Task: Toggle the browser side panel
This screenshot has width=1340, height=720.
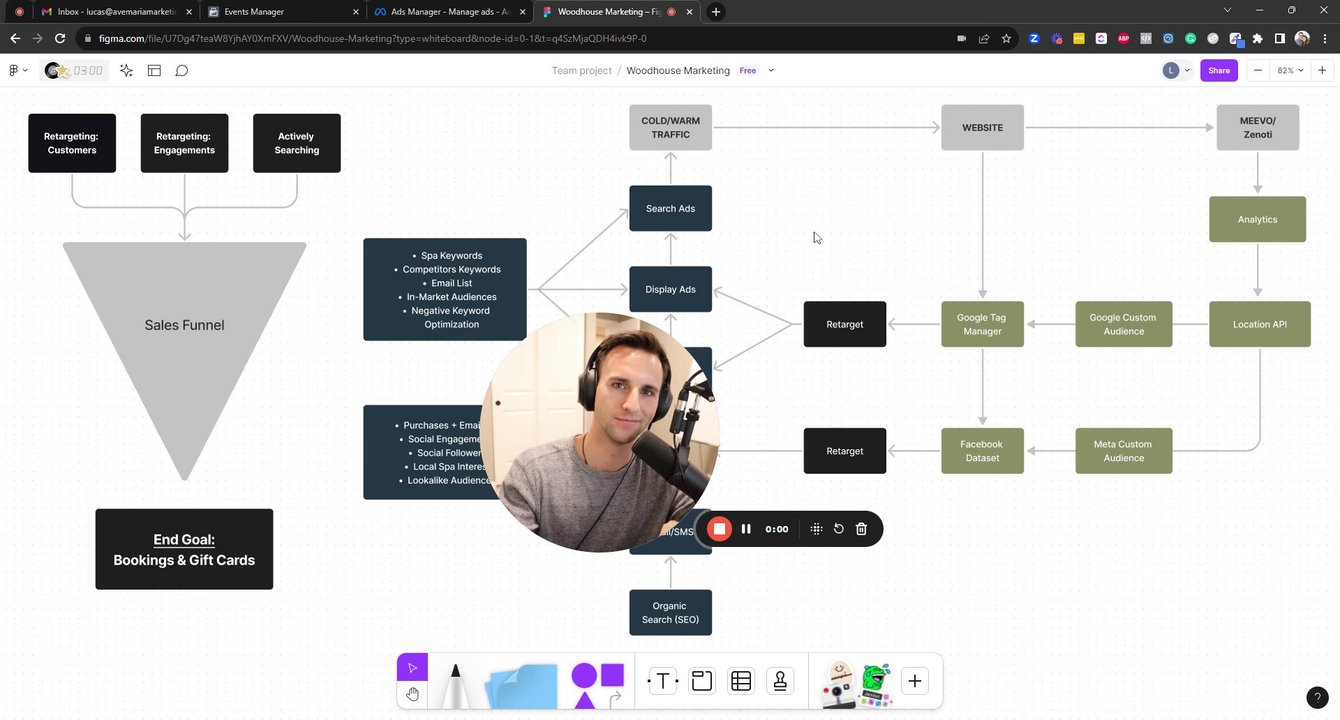Action: 1279,38
